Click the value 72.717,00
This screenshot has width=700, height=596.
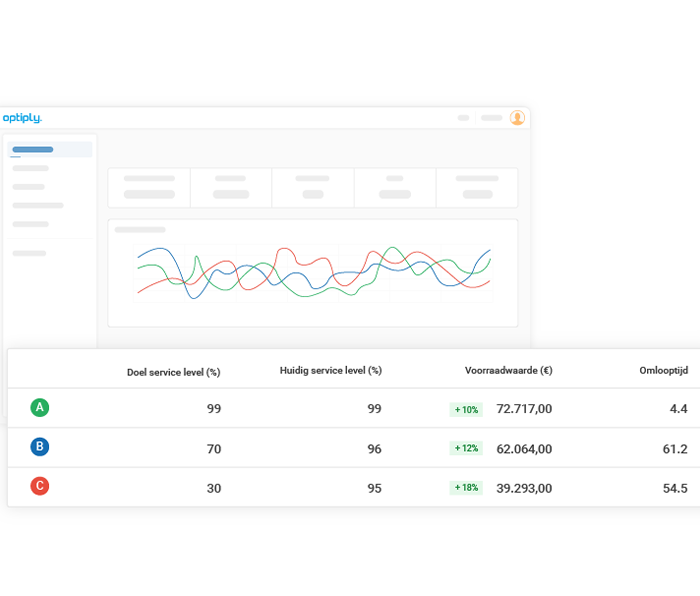[x=524, y=409]
